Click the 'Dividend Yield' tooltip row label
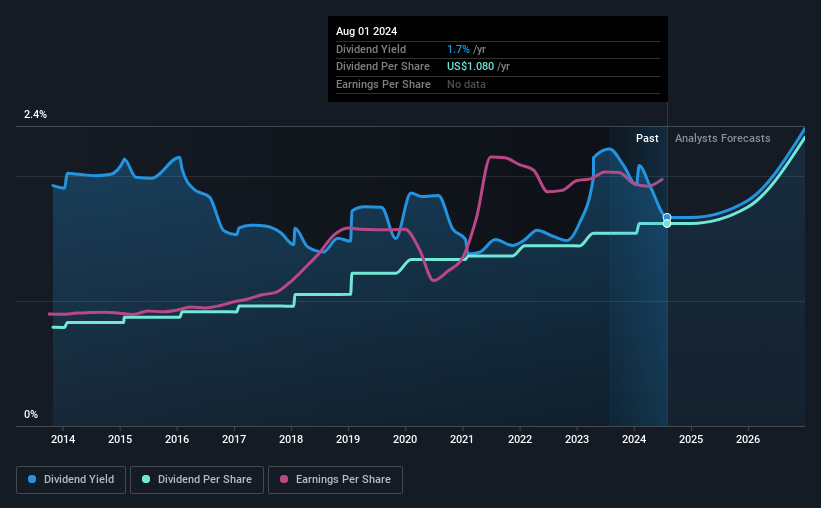Viewport: 821px width, 508px height. tap(371, 49)
